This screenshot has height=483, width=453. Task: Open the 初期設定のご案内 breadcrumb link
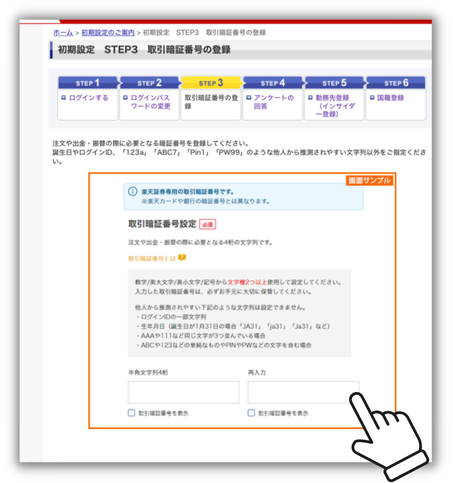108,33
